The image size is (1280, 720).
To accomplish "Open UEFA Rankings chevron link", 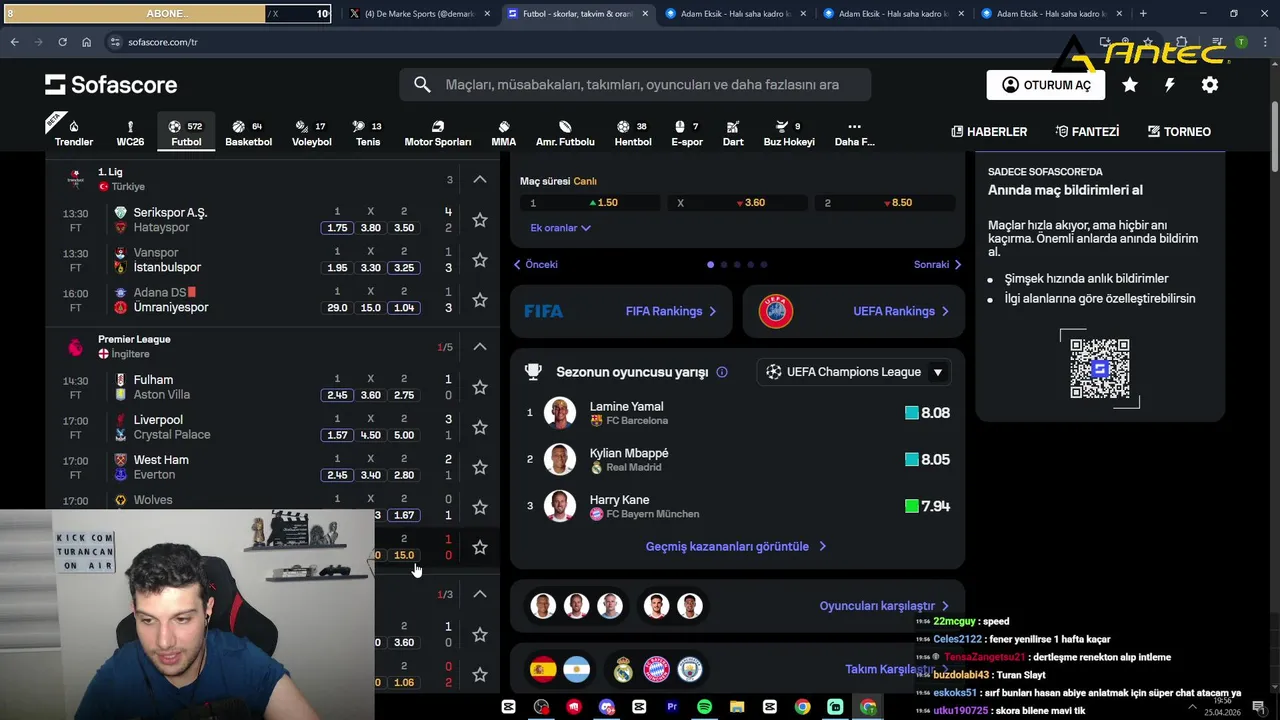I will point(900,311).
